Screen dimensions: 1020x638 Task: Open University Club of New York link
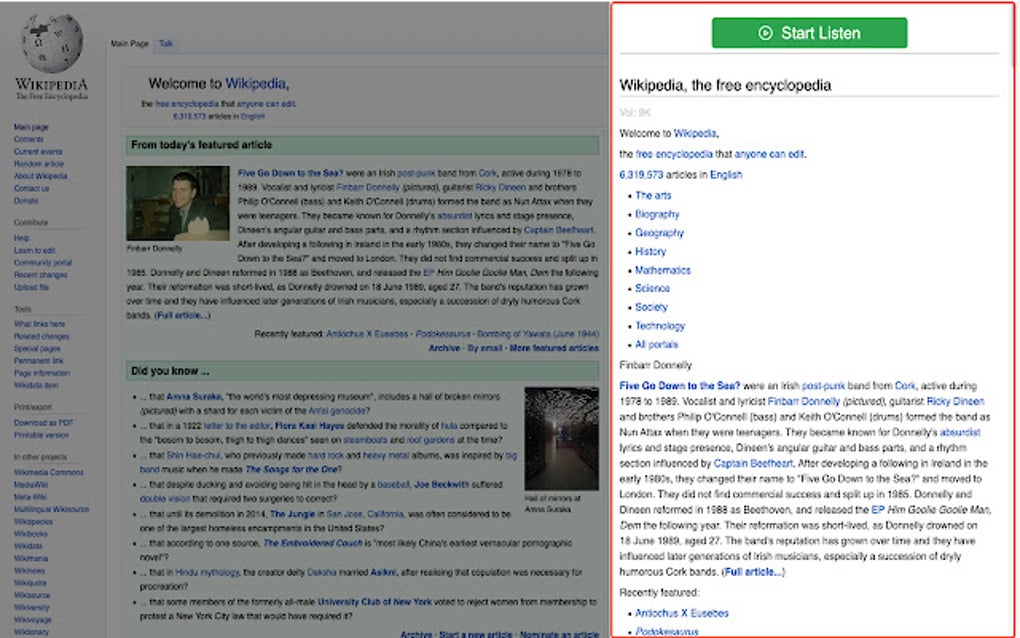click(374, 602)
